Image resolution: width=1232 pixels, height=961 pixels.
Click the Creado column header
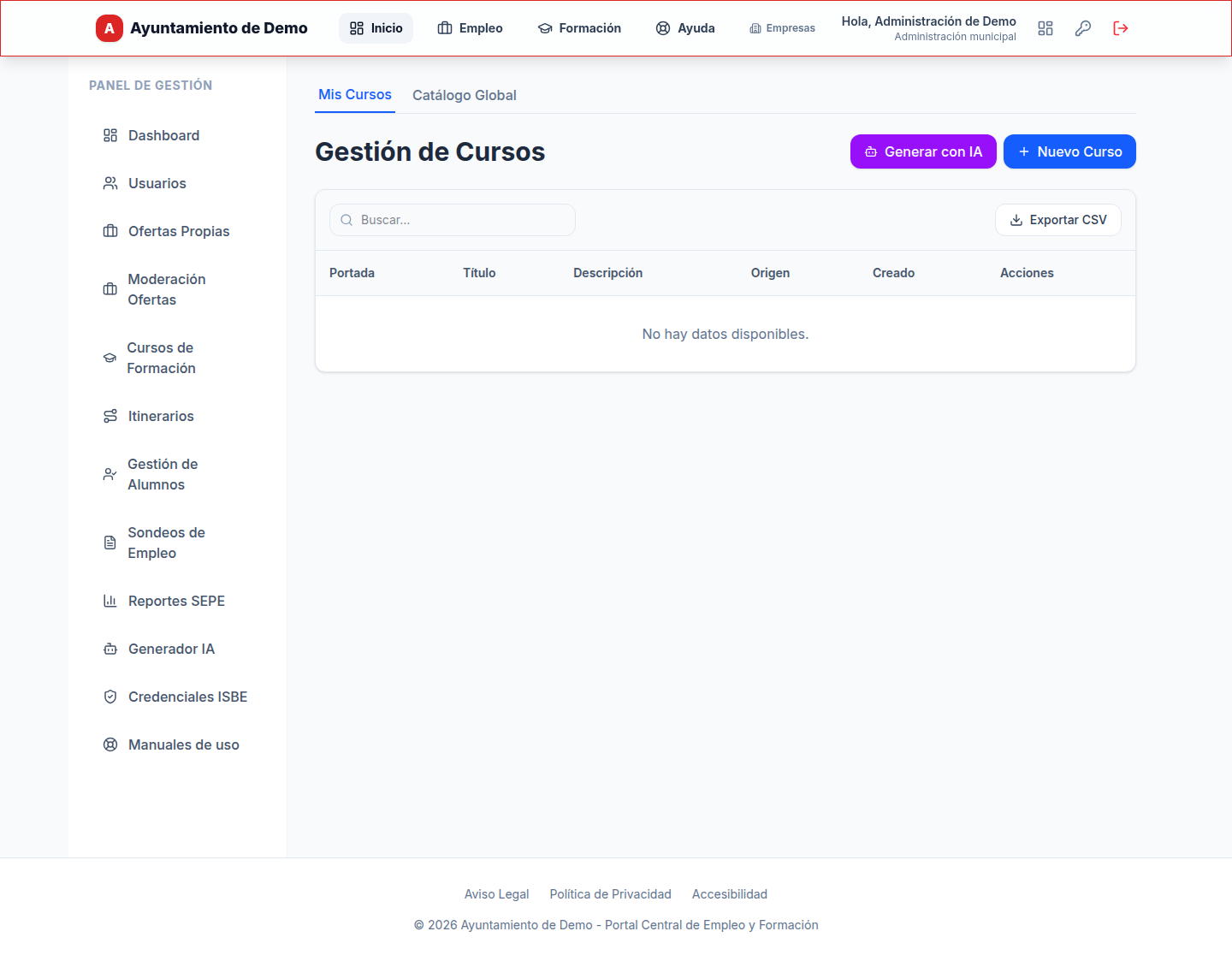(x=893, y=273)
